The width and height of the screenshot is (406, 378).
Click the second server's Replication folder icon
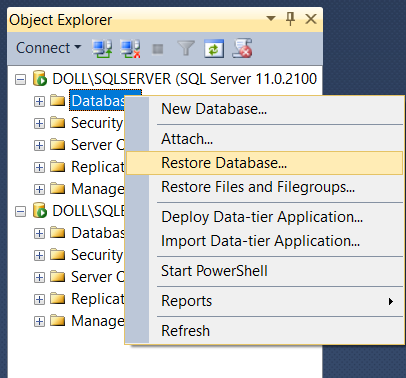pos(57,298)
